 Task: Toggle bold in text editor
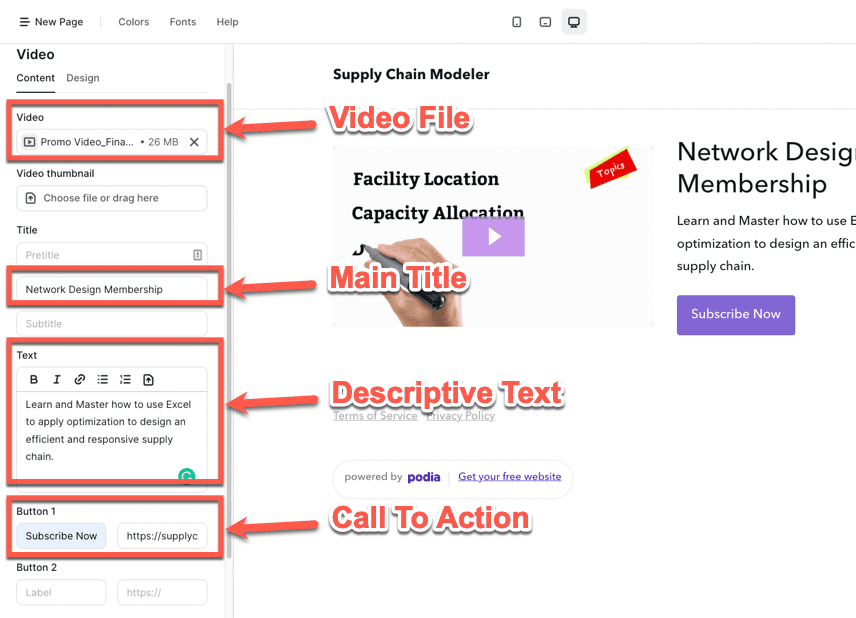(34, 380)
